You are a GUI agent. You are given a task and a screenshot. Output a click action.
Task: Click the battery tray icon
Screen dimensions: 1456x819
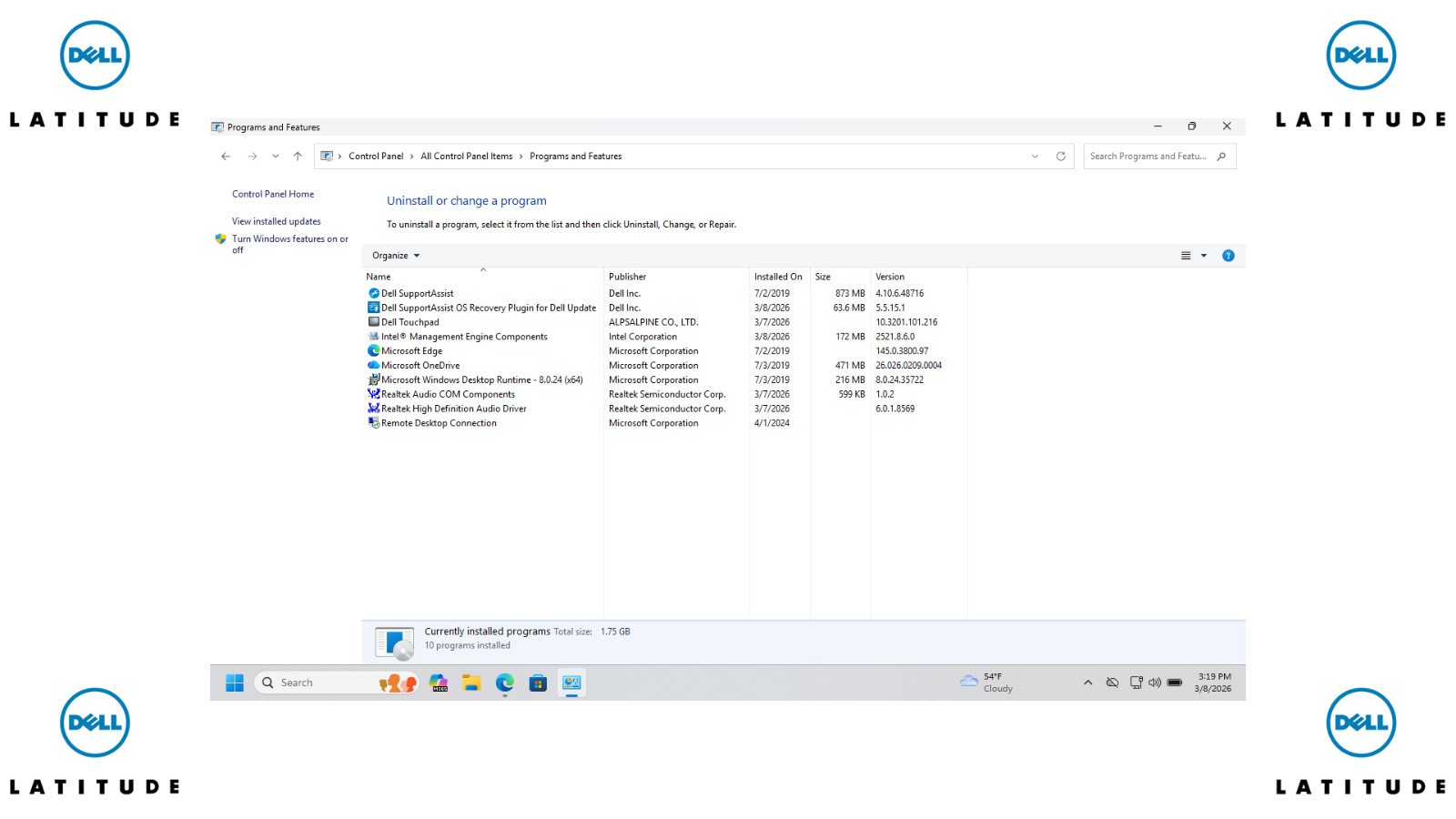click(1175, 682)
